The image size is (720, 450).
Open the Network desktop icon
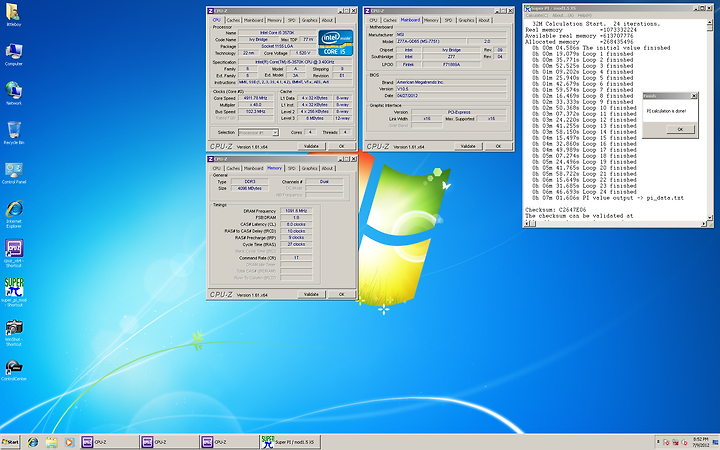coord(13,94)
